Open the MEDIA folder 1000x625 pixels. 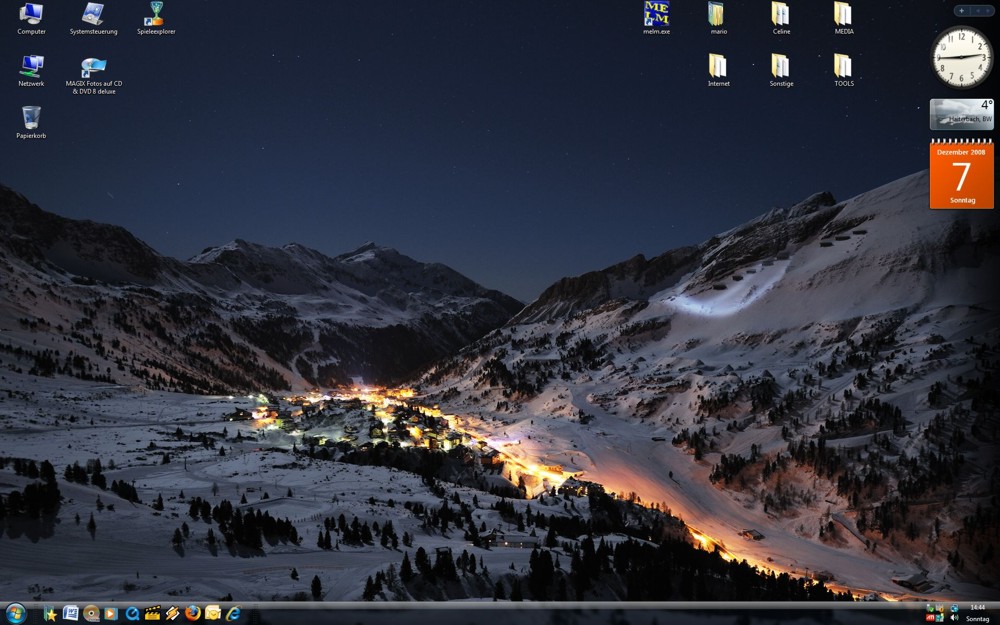tap(844, 15)
